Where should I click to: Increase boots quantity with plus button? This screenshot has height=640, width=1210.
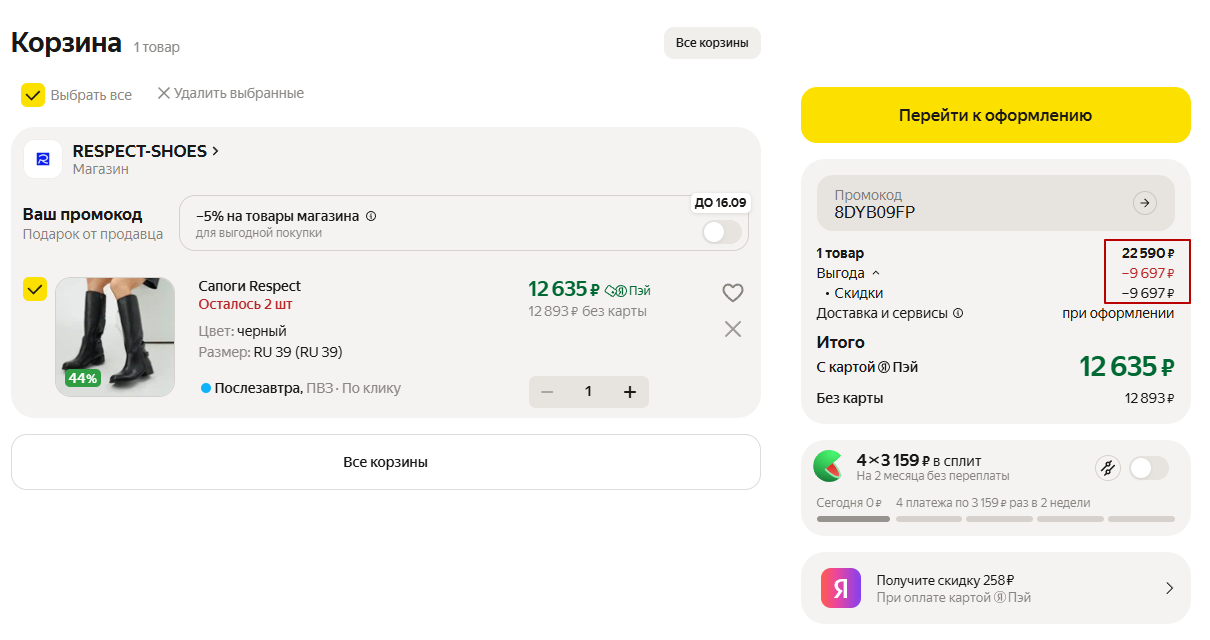[630, 392]
